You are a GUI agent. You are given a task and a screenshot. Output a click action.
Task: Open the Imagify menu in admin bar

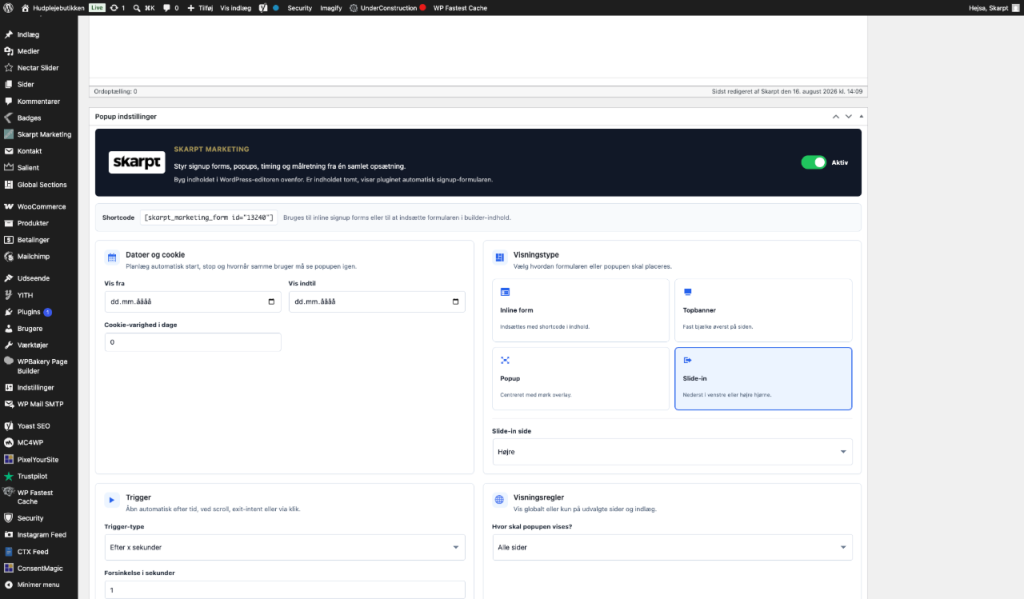[331, 8]
